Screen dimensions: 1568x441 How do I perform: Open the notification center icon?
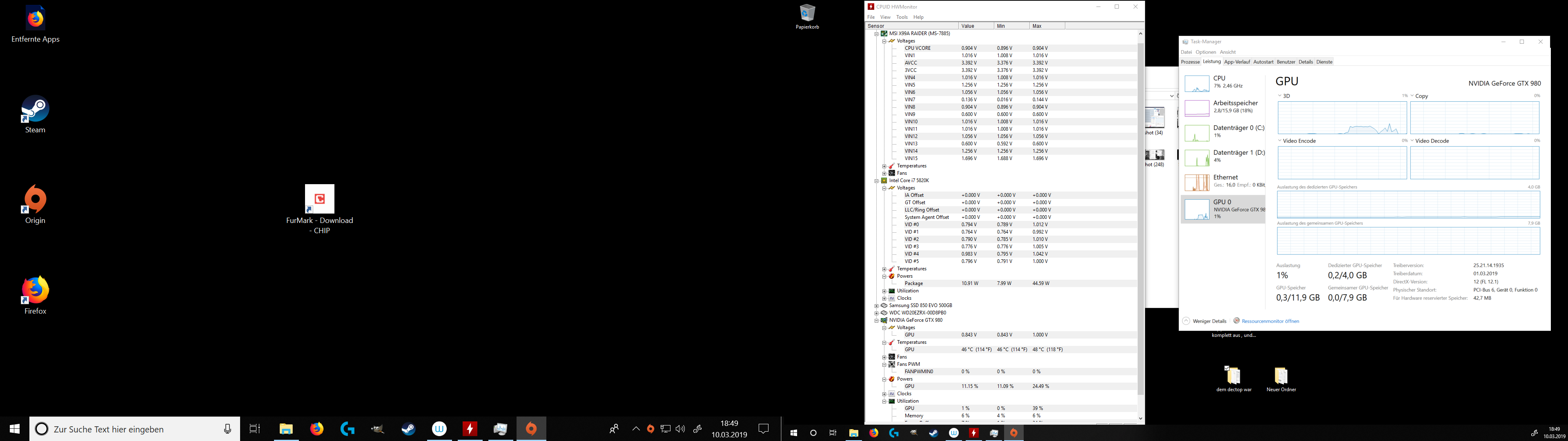coord(763,430)
